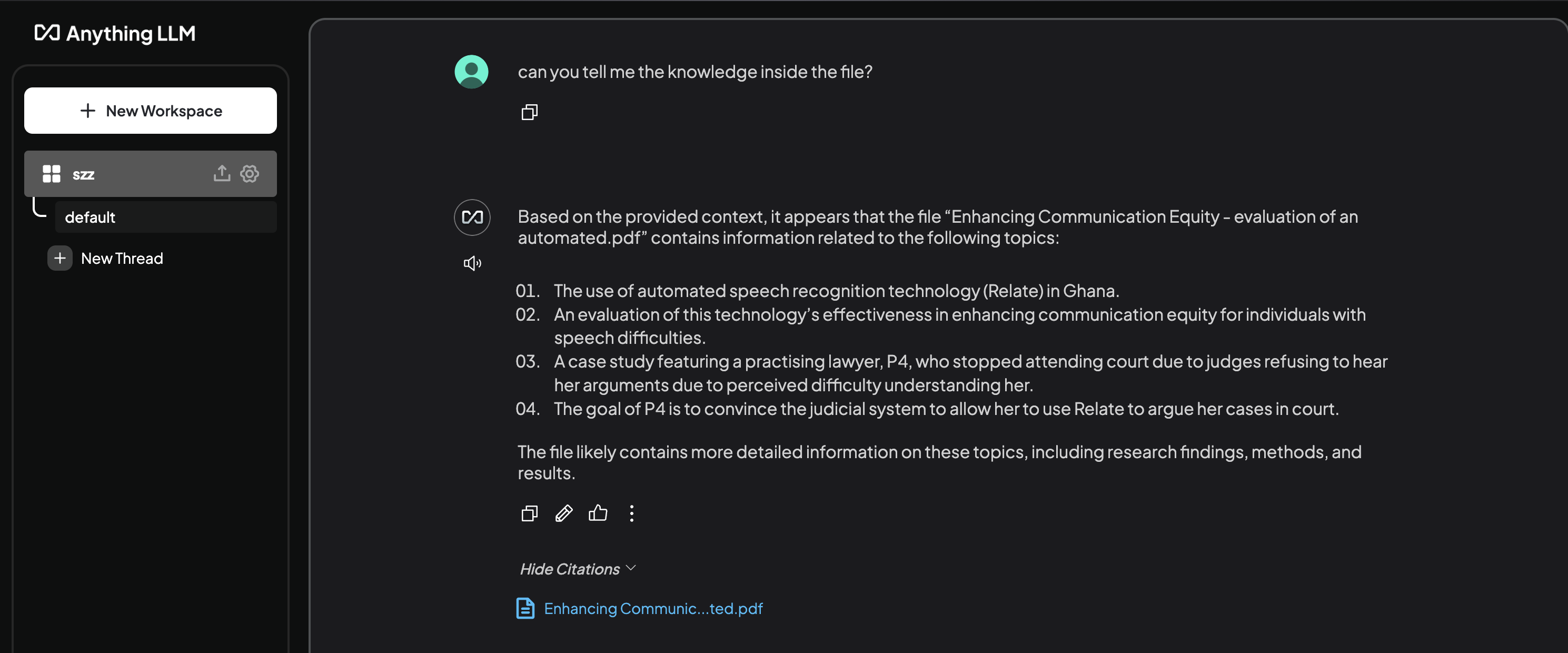
Task: Upload documents to szz workspace
Action: pyautogui.click(x=222, y=173)
